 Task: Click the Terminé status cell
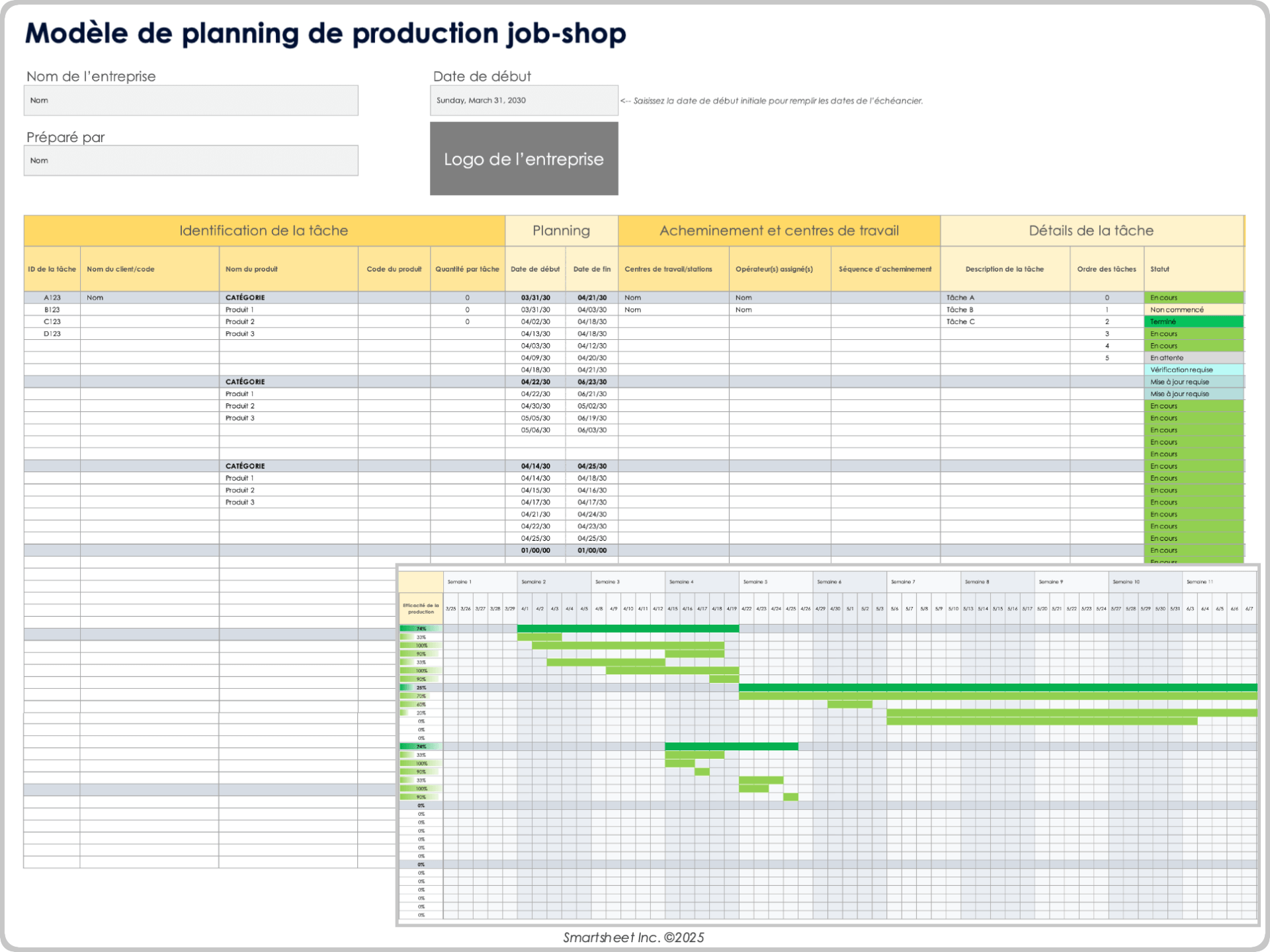(1194, 321)
